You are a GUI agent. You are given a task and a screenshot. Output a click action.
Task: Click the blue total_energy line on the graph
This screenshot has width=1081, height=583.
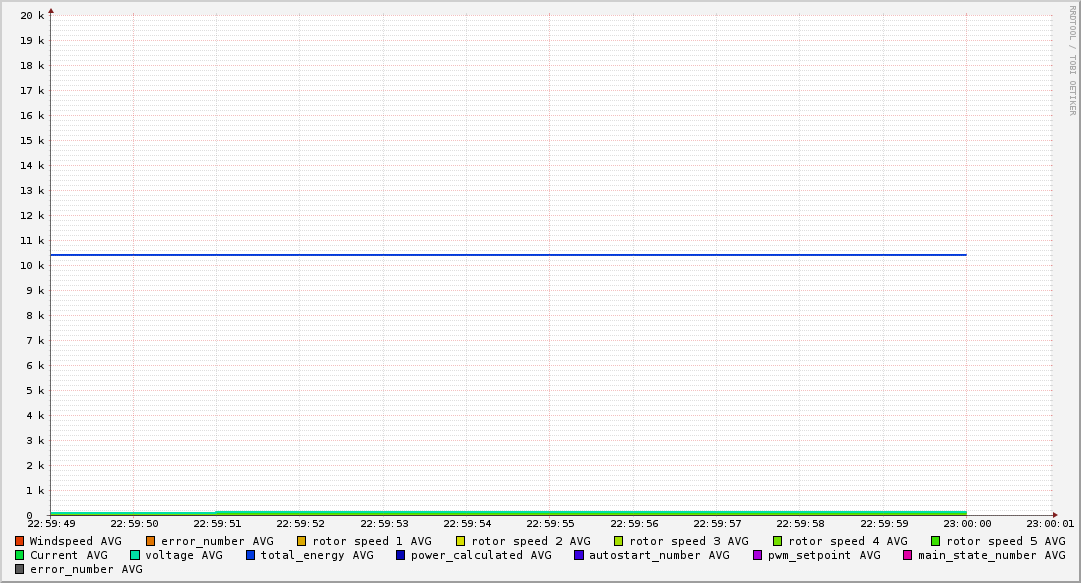500,255
